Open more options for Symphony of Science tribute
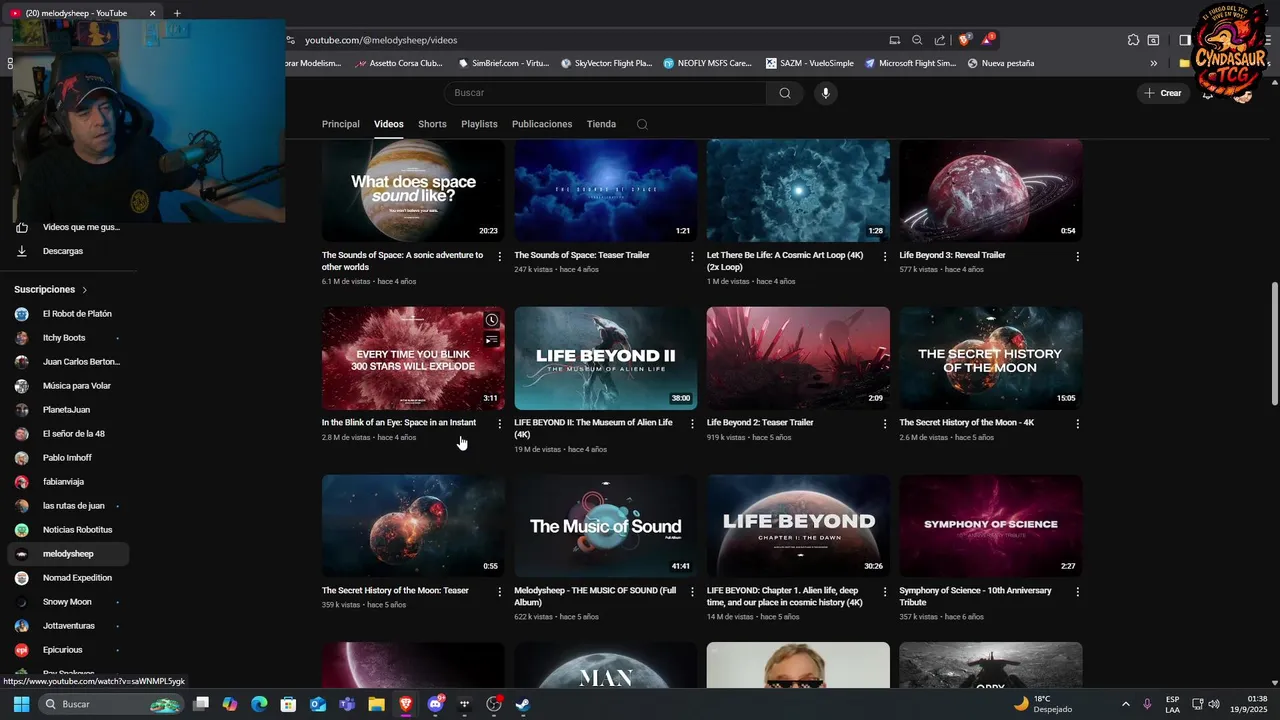Image resolution: width=1280 pixels, height=720 pixels. click(1077, 592)
